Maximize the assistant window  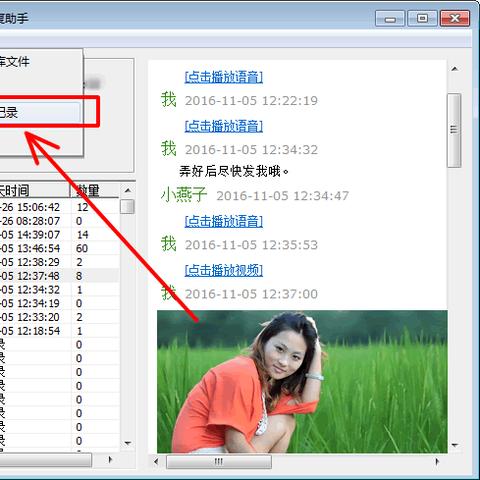click(x=422, y=18)
